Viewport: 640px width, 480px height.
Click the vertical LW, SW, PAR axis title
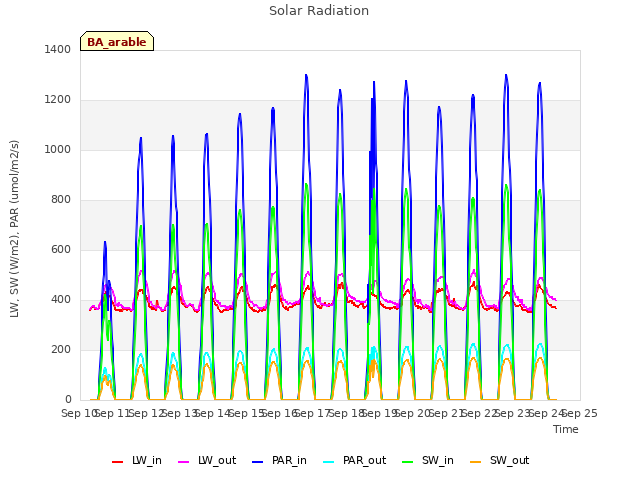click(x=14, y=229)
